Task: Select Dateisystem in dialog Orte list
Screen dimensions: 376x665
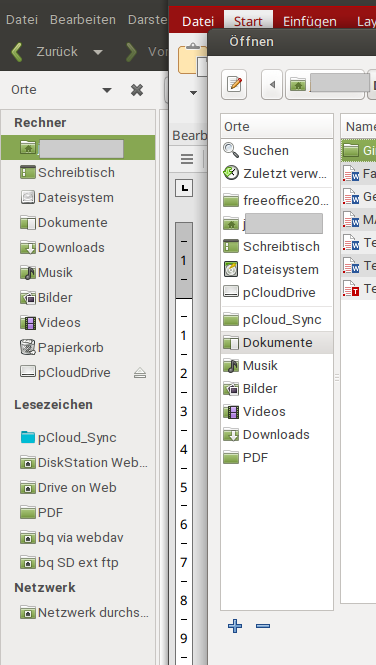Action: (277, 270)
